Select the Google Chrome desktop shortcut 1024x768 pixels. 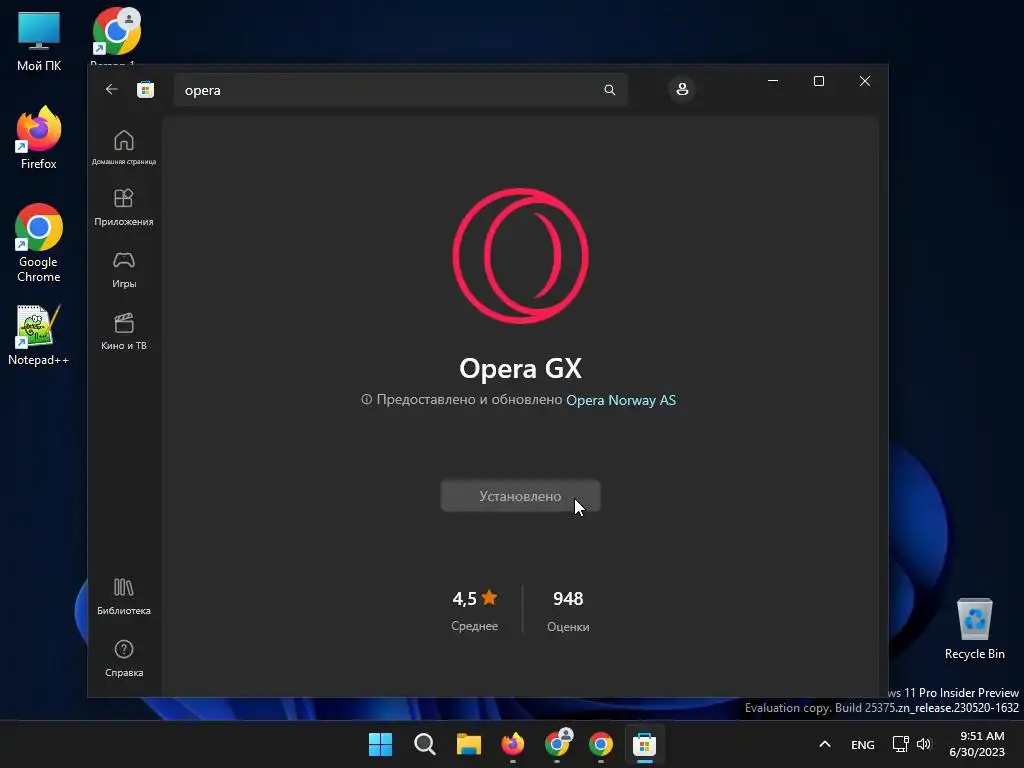point(39,244)
